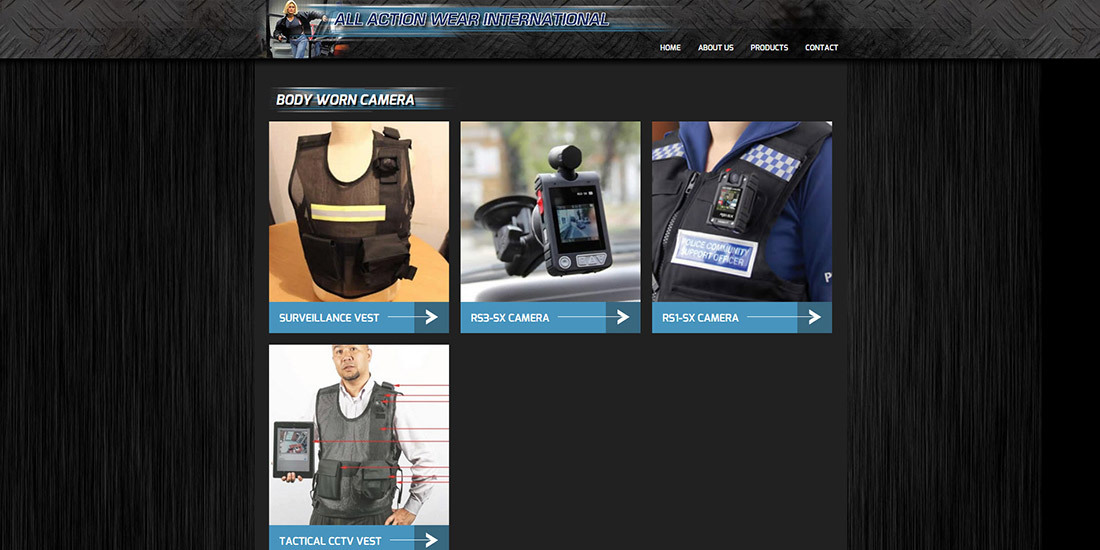
Task: Open the RS1-SX Camera product image
Action: pyautogui.click(x=742, y=212)
